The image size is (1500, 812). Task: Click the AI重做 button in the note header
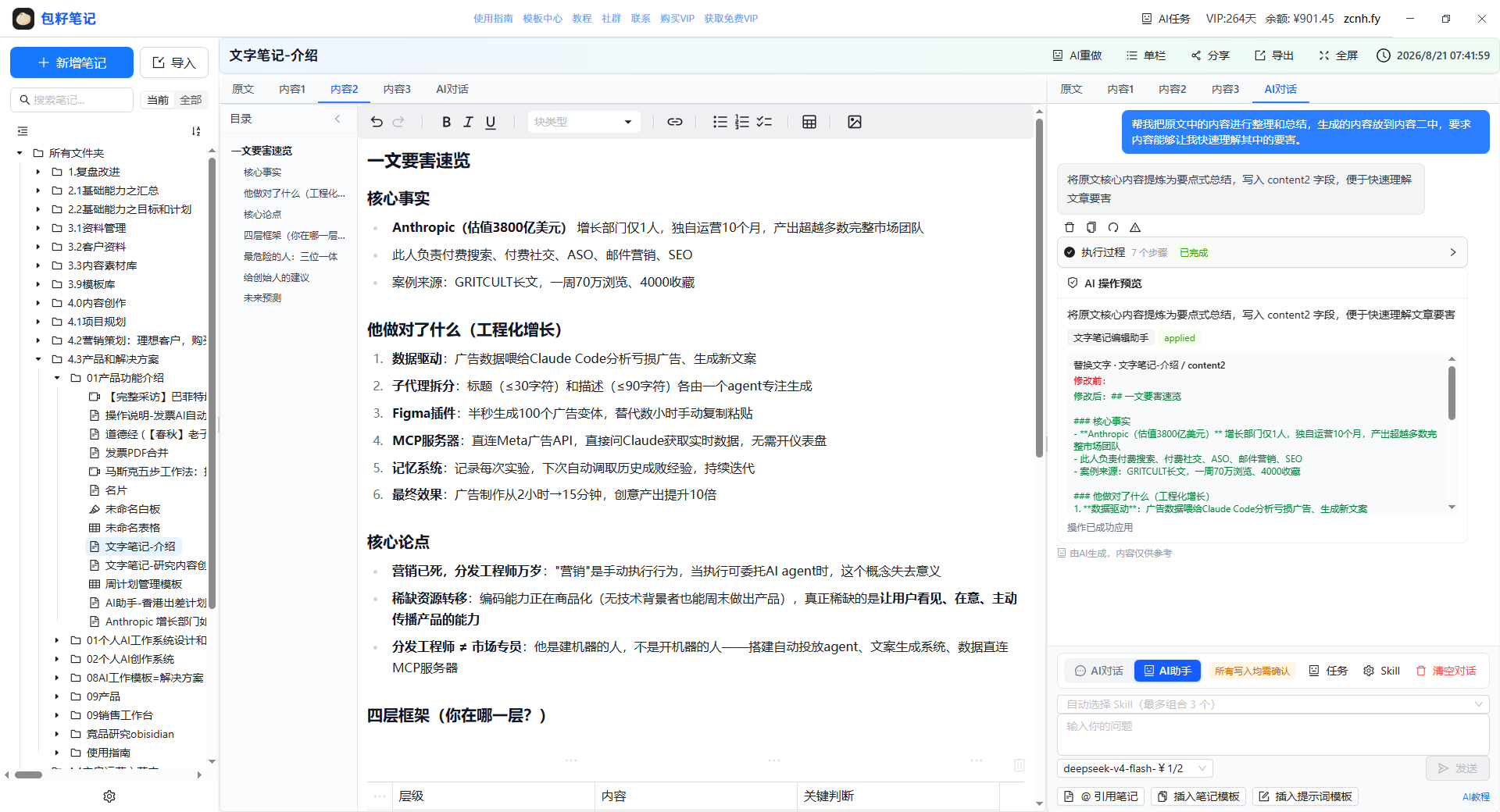tap(1077, 55)
